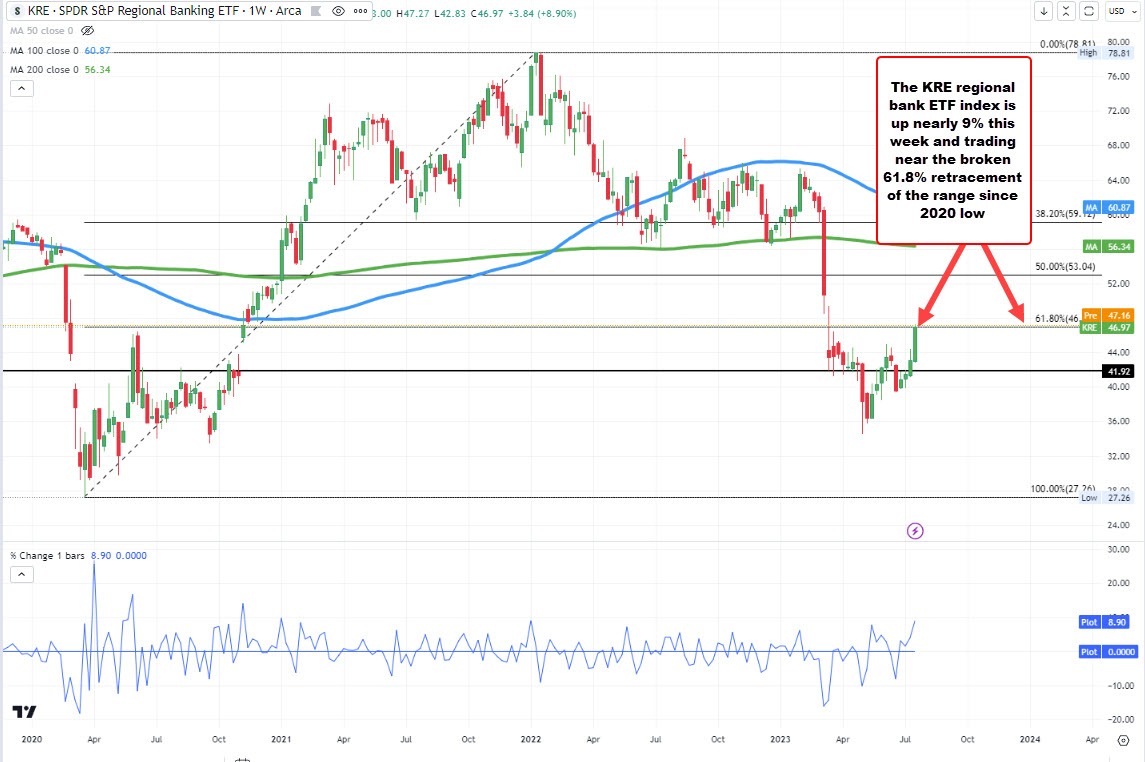This screenshot has height=762, width=1145.
Task: Click the down arrow button above price scale
Action: pos(1043,11)
